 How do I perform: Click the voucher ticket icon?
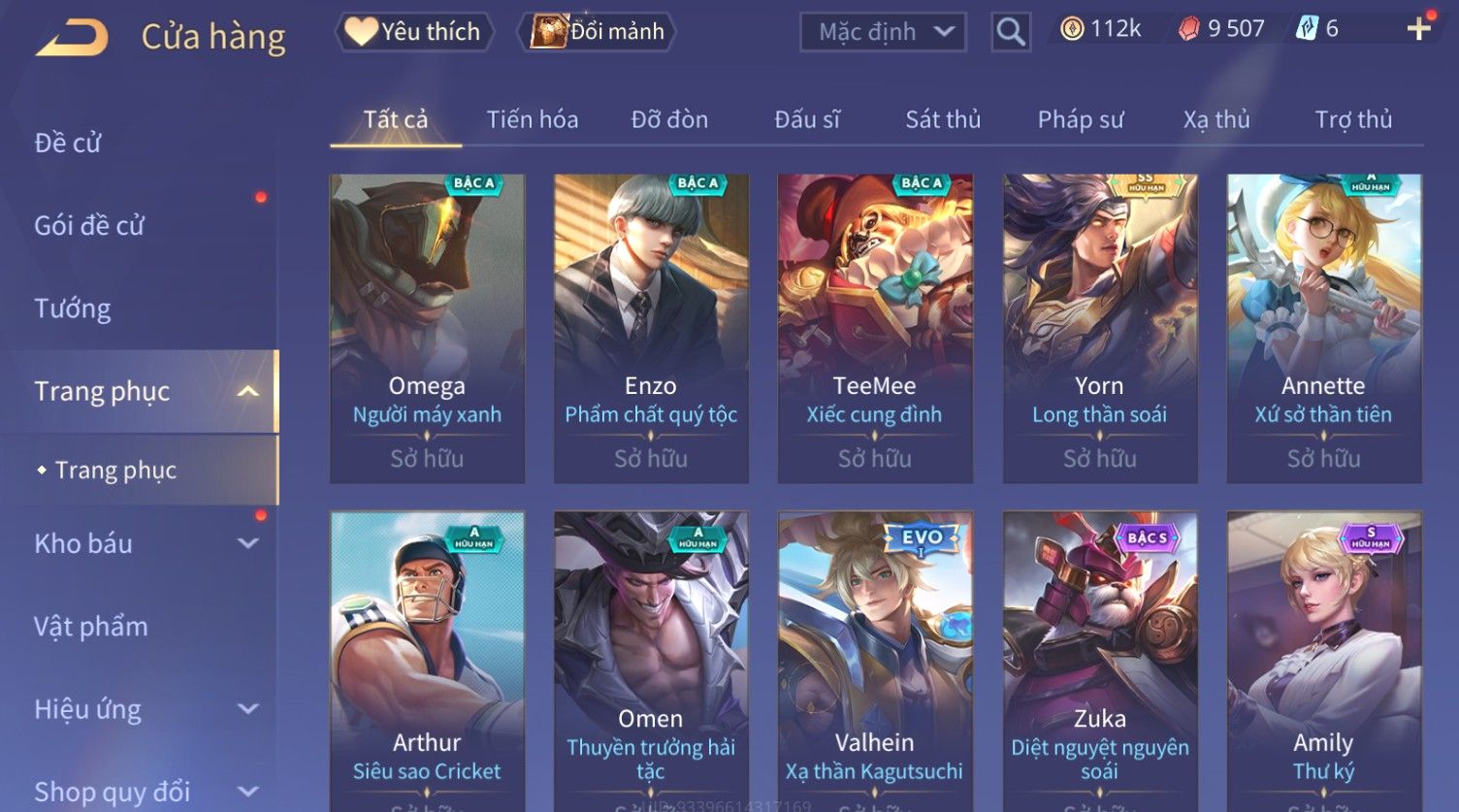(x=1307, y=29)
